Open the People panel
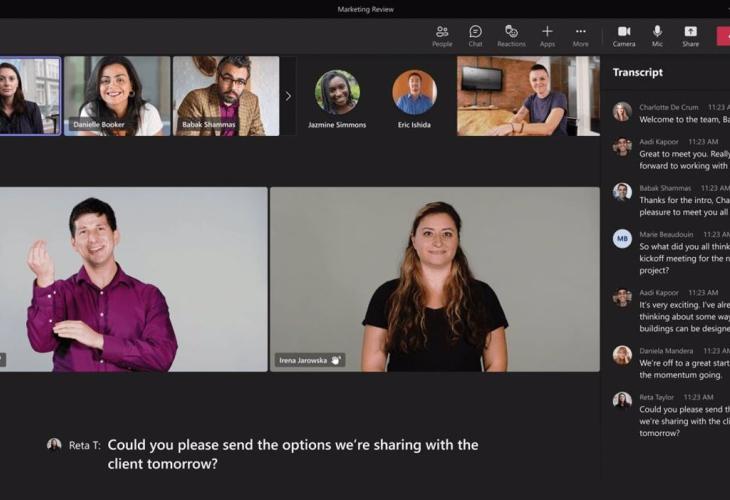Image resolution: width=730 pixels, height=500 pixels. point(442,36)
